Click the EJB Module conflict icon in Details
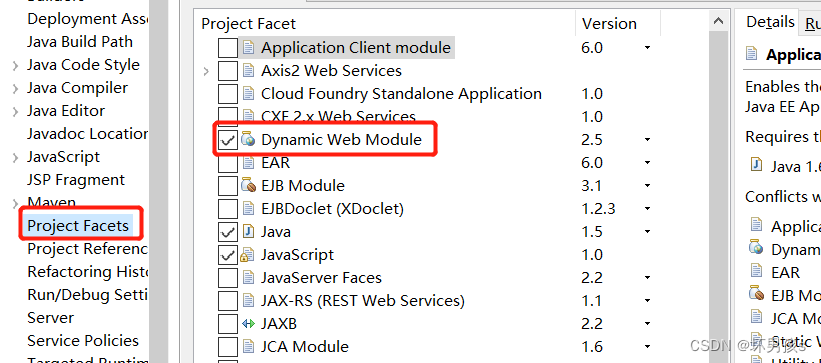This screenshot has height=363, width=821. tap(756, 294)
